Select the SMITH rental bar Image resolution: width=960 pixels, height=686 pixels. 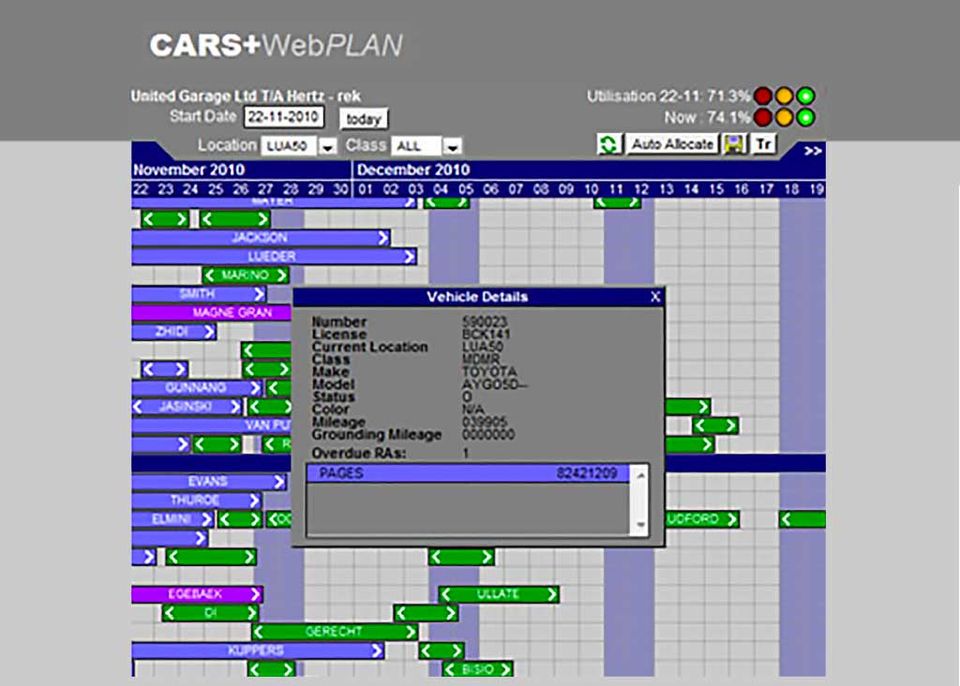[199, 294]
